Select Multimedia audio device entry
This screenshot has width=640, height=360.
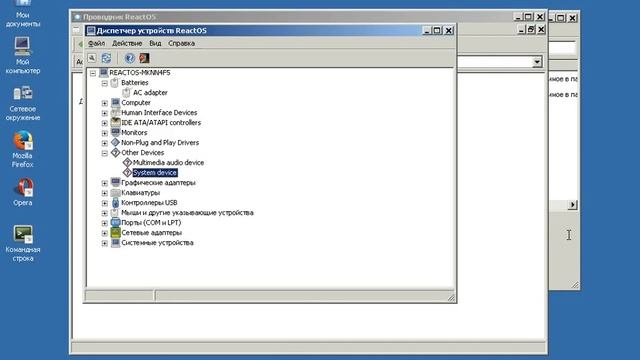(168, 162)
